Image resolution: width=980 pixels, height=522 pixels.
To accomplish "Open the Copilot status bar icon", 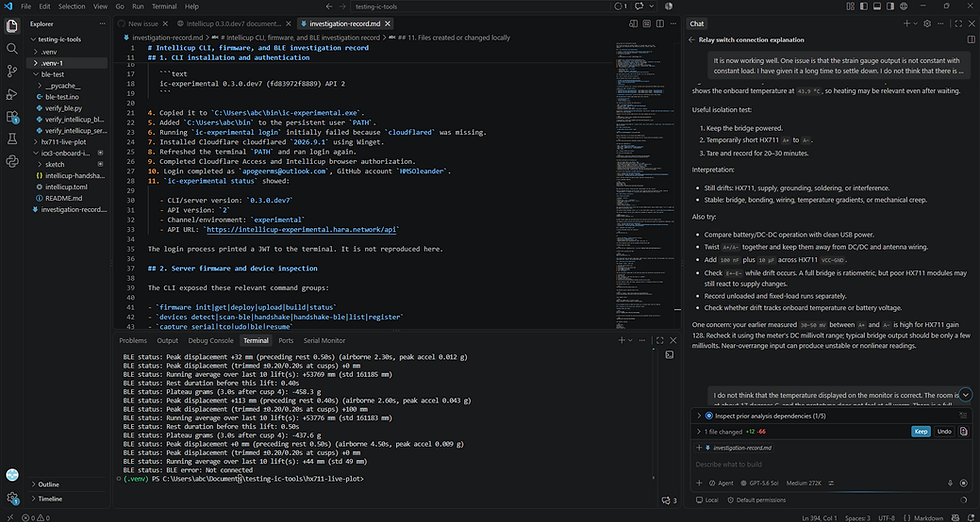I will (953, 518).
